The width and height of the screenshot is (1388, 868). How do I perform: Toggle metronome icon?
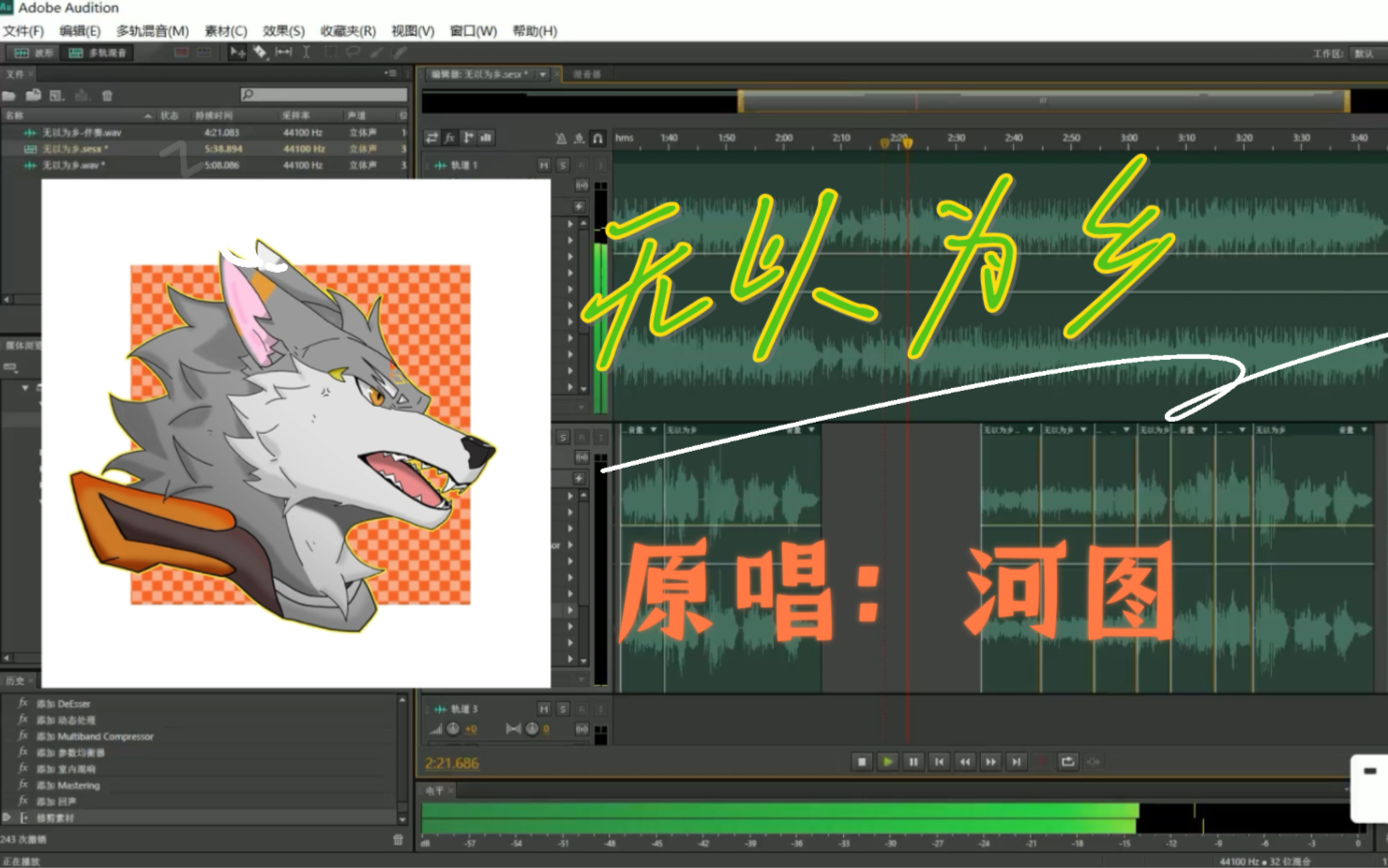point(561,138)
